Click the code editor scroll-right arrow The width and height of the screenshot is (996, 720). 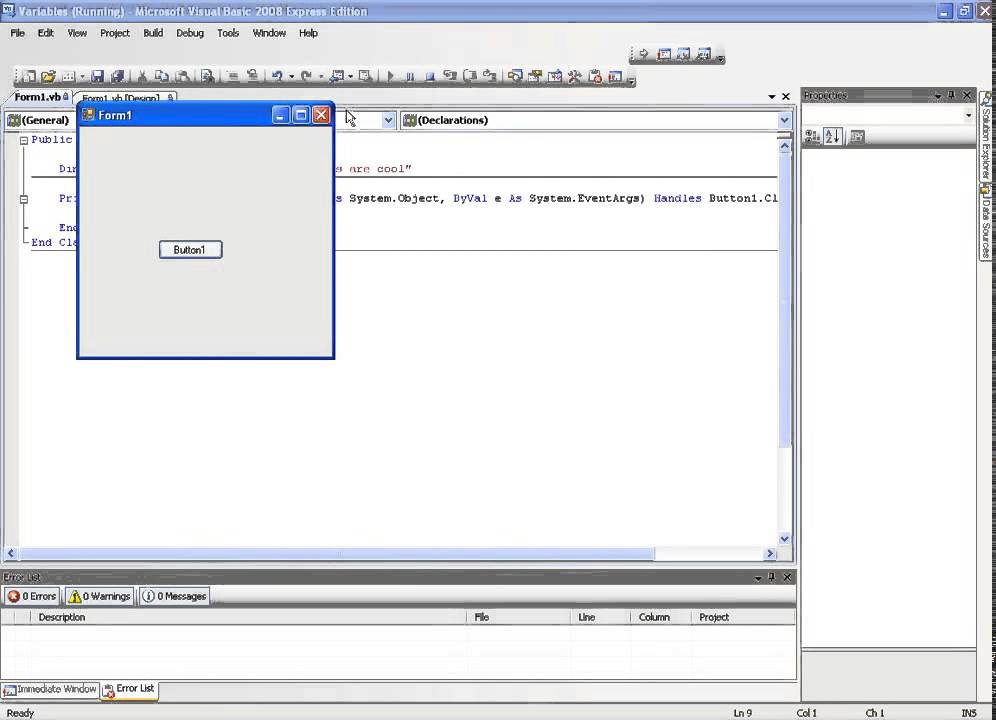point(770,554)
